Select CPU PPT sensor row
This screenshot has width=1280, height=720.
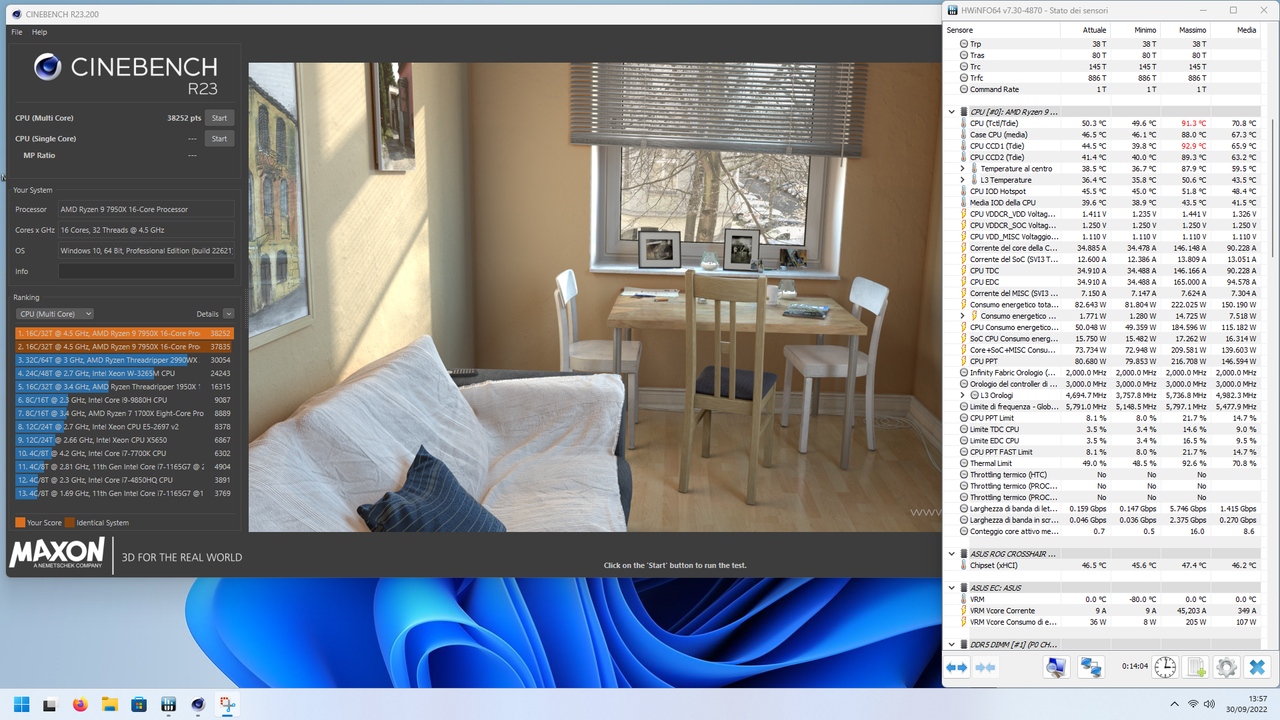pyautogui.click(x=1103, y=361)
